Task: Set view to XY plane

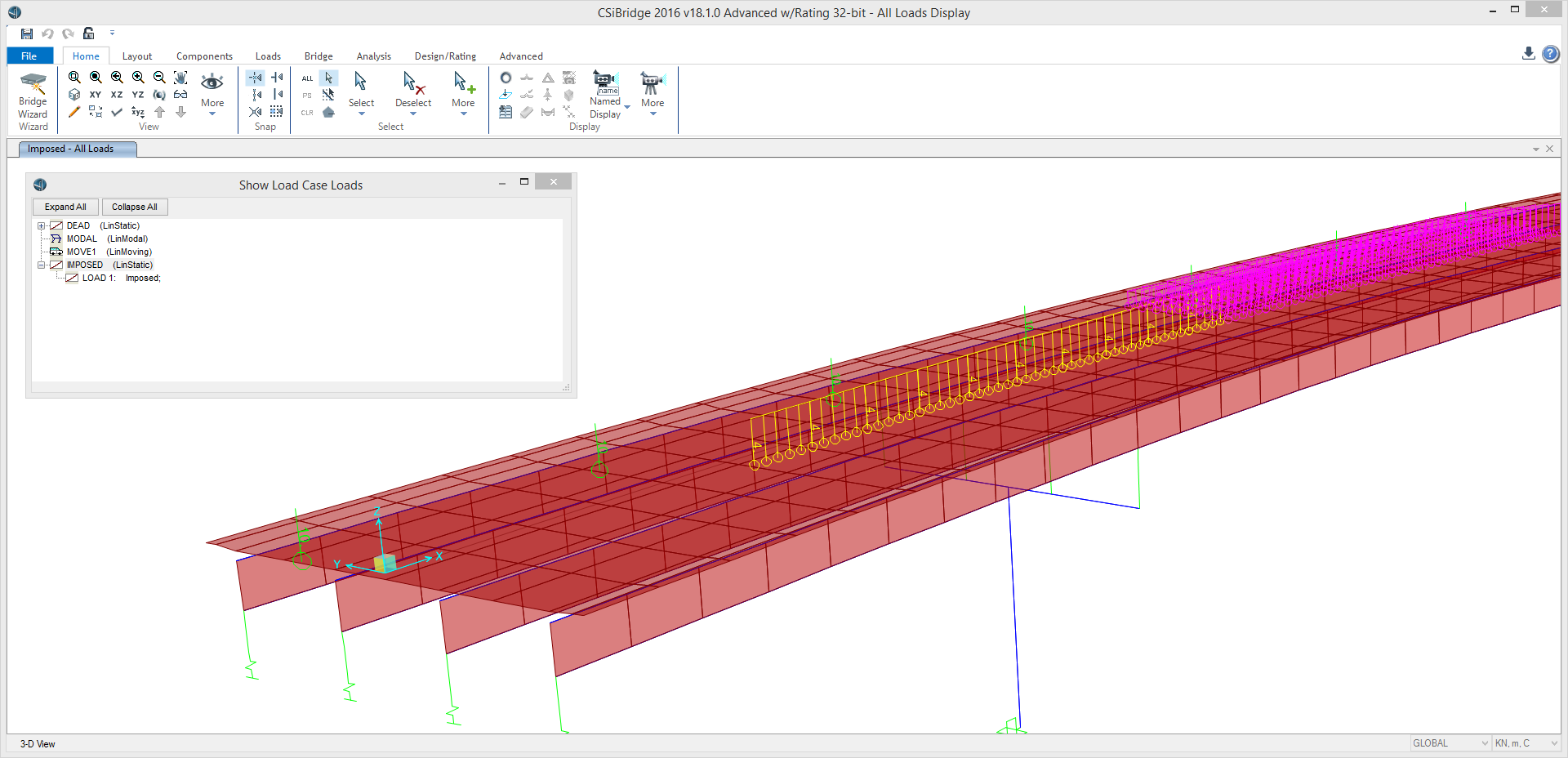Action: [96, 95]
